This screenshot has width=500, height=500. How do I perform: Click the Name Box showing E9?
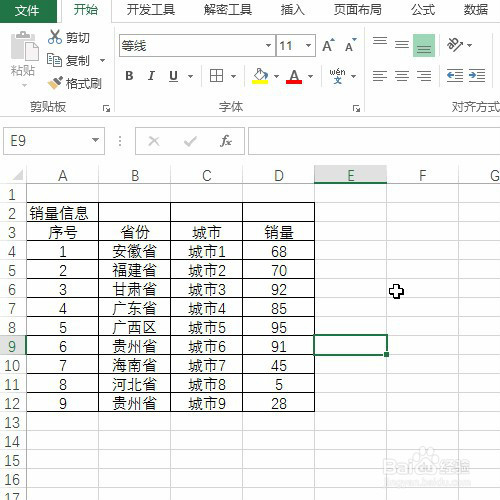(47, 141)
